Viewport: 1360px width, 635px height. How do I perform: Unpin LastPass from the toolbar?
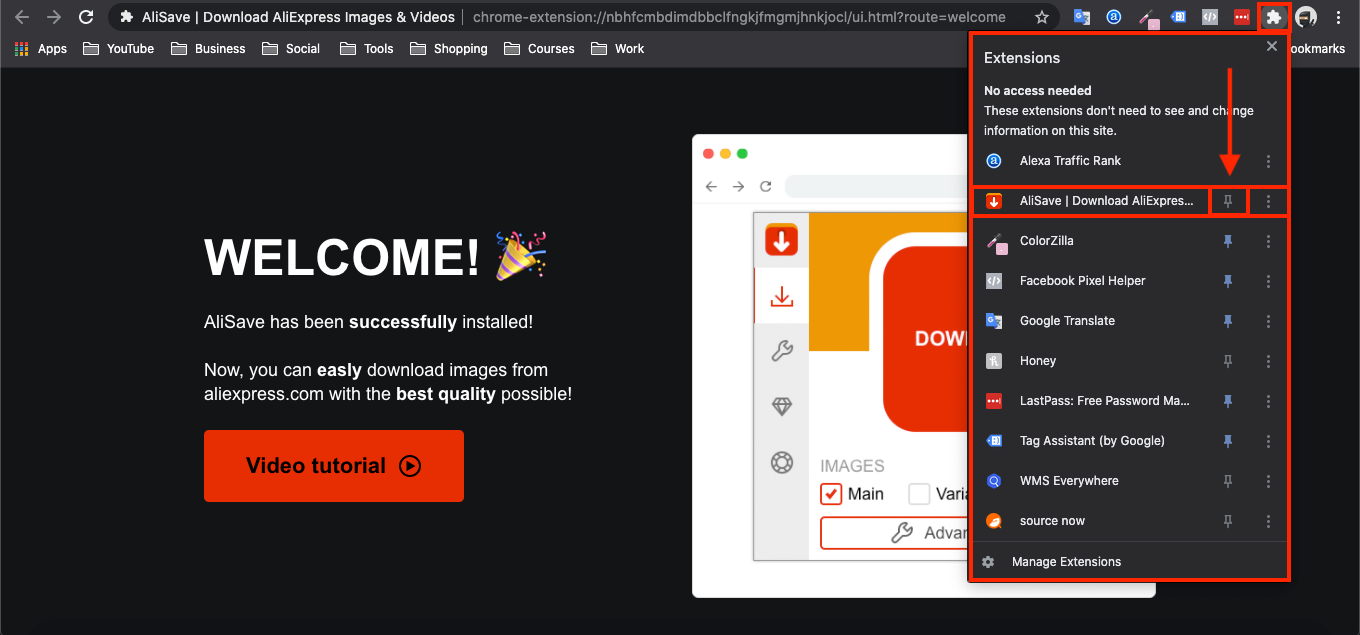click(1229, 401)
